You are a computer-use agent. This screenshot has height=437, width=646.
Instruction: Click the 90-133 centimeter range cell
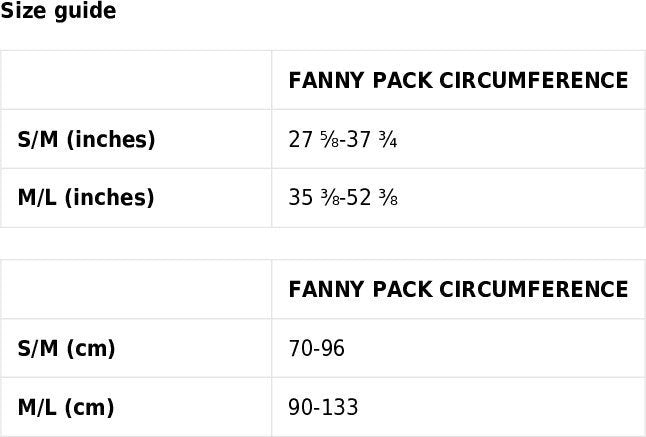322,407
